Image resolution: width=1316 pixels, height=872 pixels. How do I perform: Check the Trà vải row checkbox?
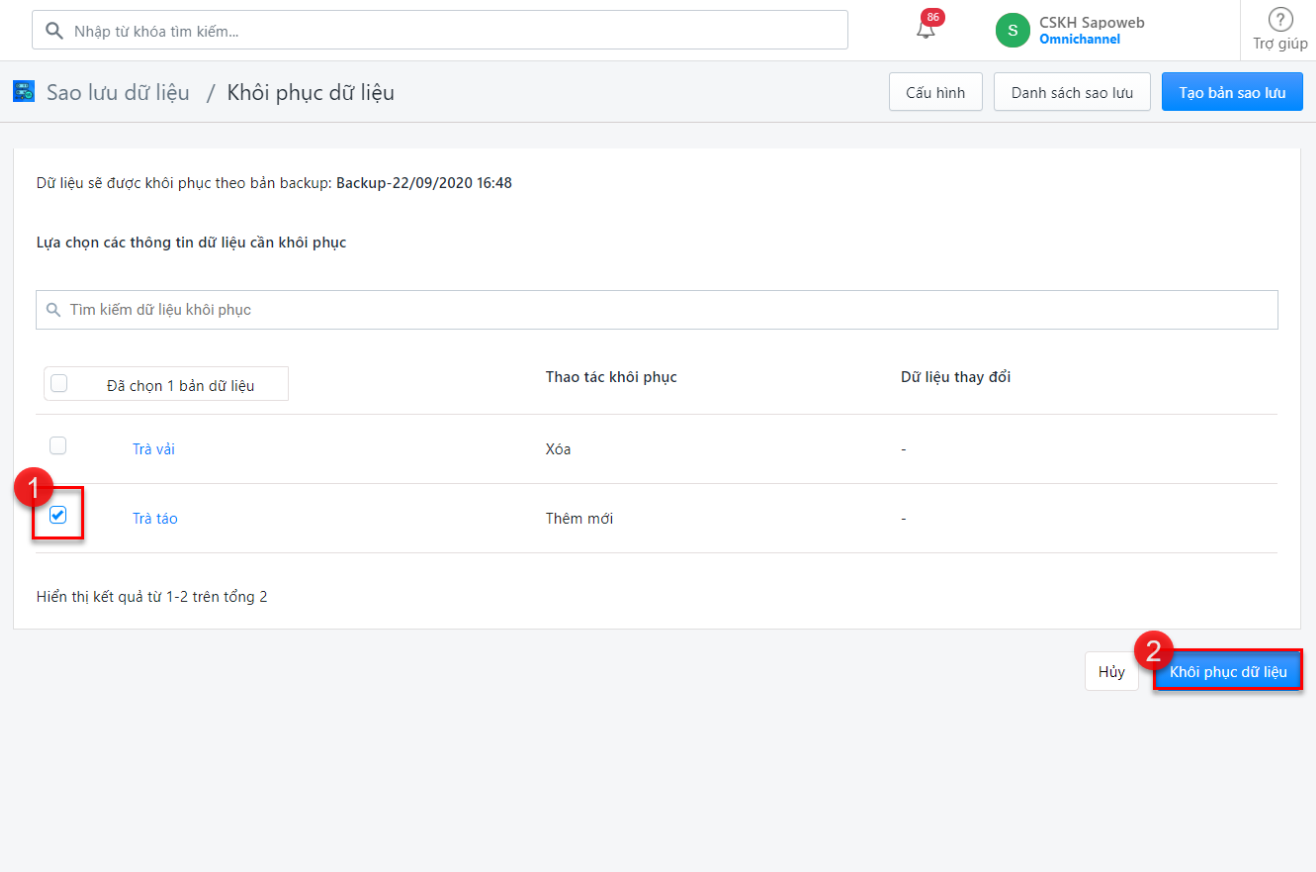(x=58, y=445)
